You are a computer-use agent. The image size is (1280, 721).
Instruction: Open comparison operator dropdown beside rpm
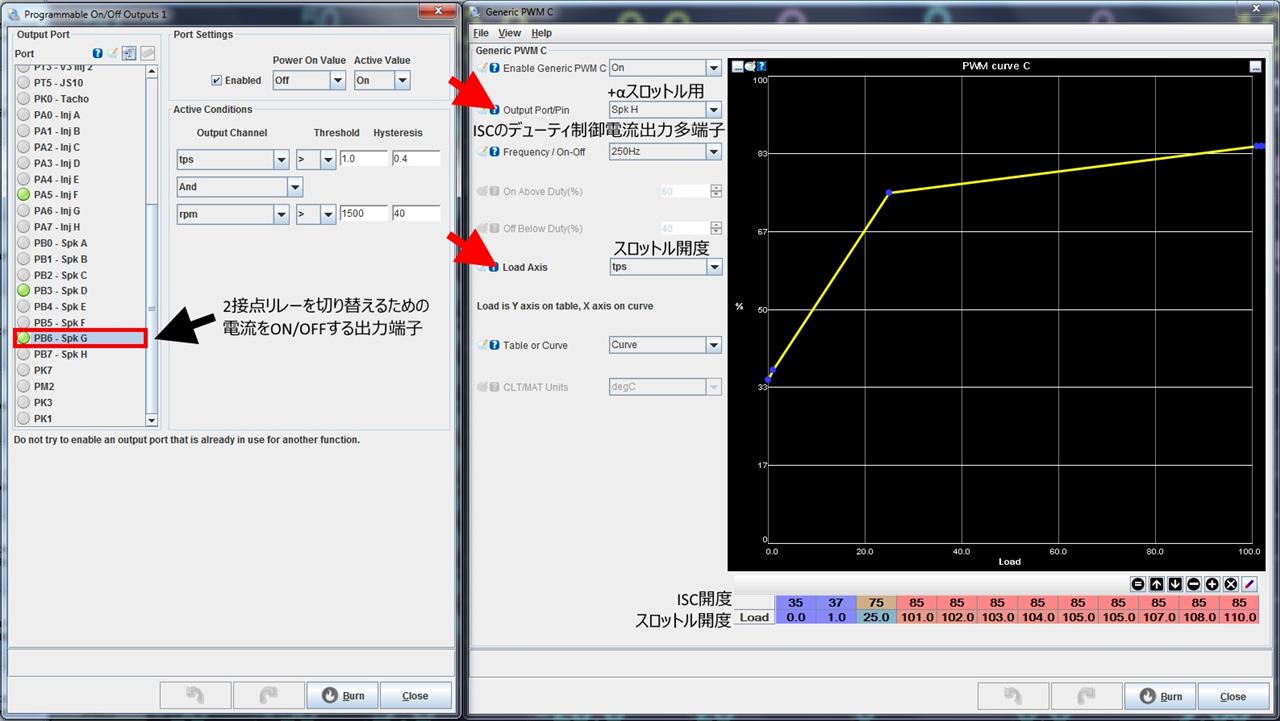tap(315, 213)
